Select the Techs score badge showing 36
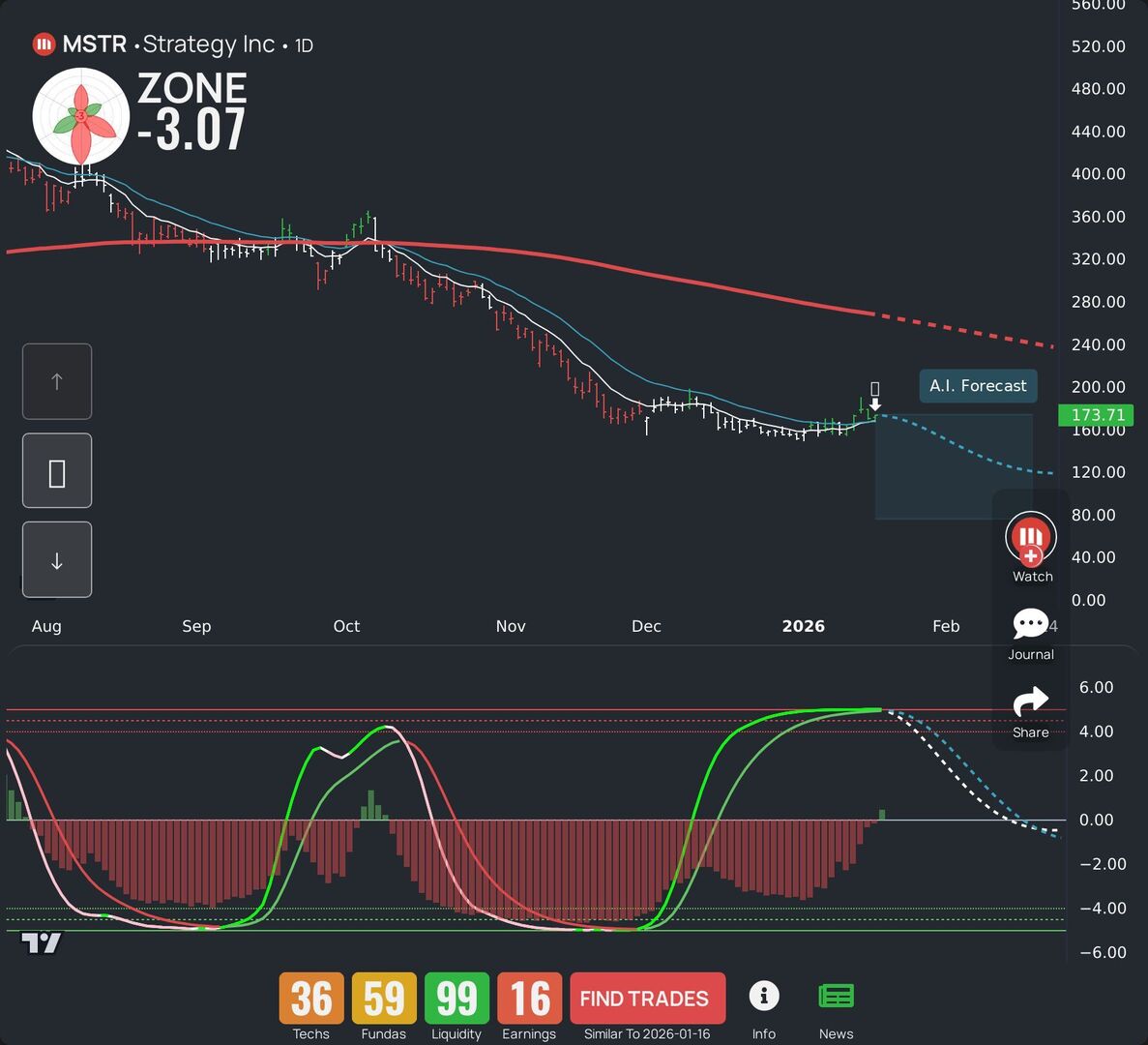 (310, 998)
